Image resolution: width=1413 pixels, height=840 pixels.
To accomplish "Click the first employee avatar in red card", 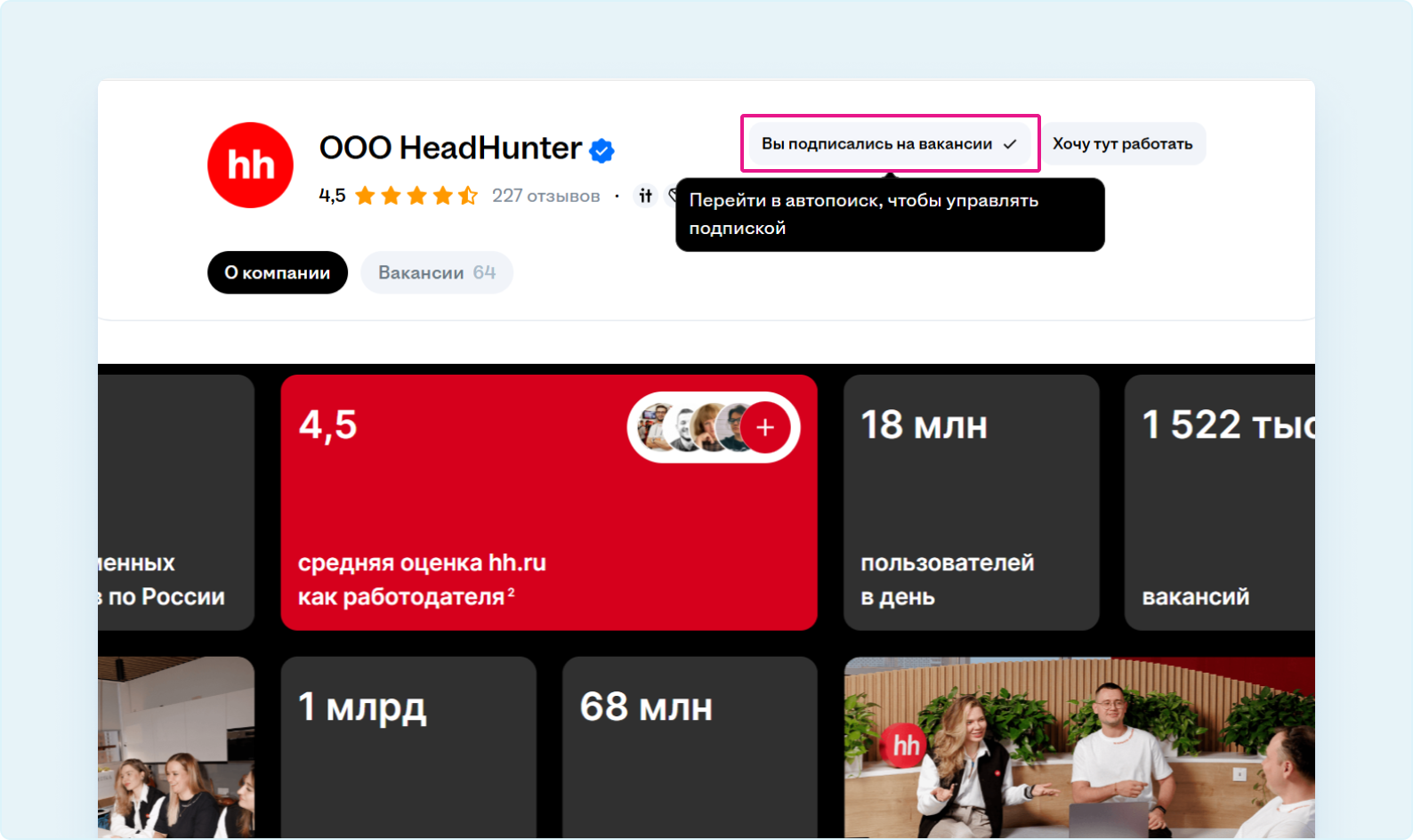I will coord(657,427).
